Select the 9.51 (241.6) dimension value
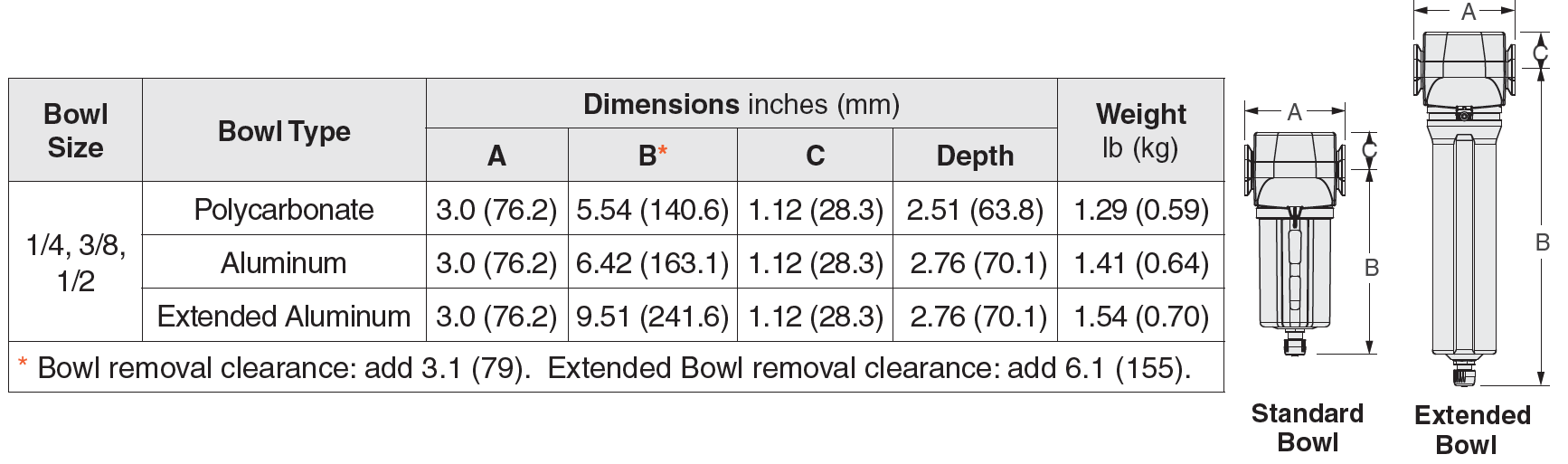The image size is (1568, 464). click(x=652, y=317)
